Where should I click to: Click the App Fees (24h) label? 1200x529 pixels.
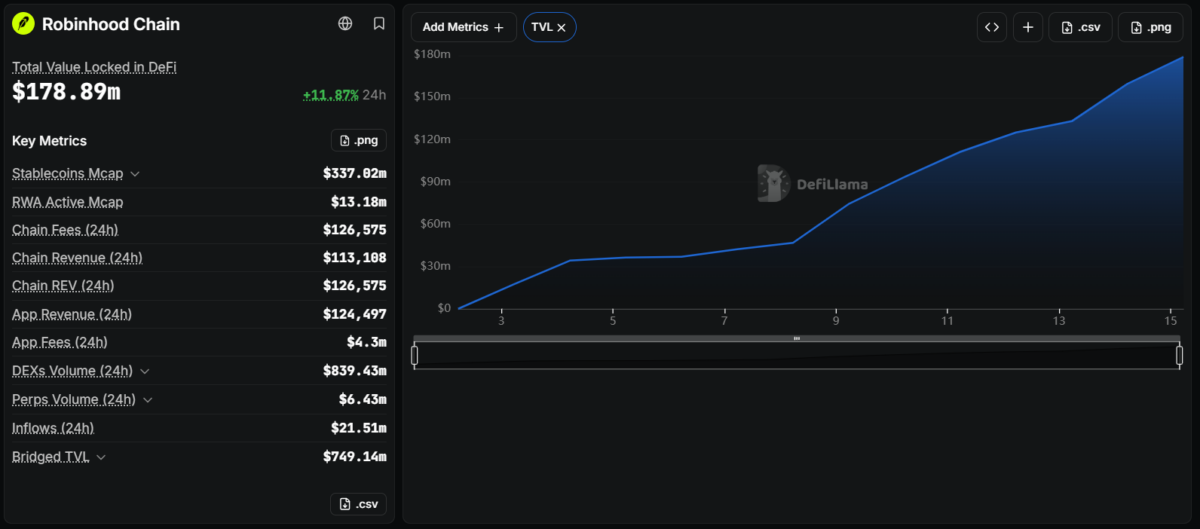tap(60, 342)
